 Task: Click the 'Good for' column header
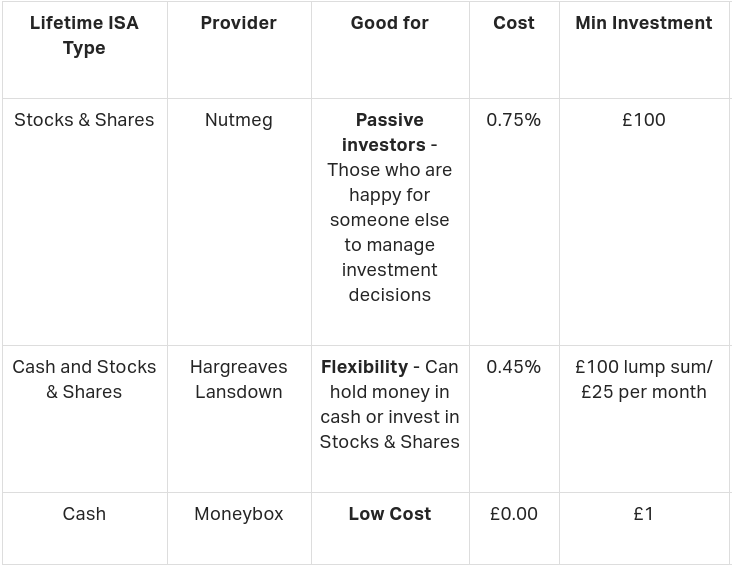(389, 23)
